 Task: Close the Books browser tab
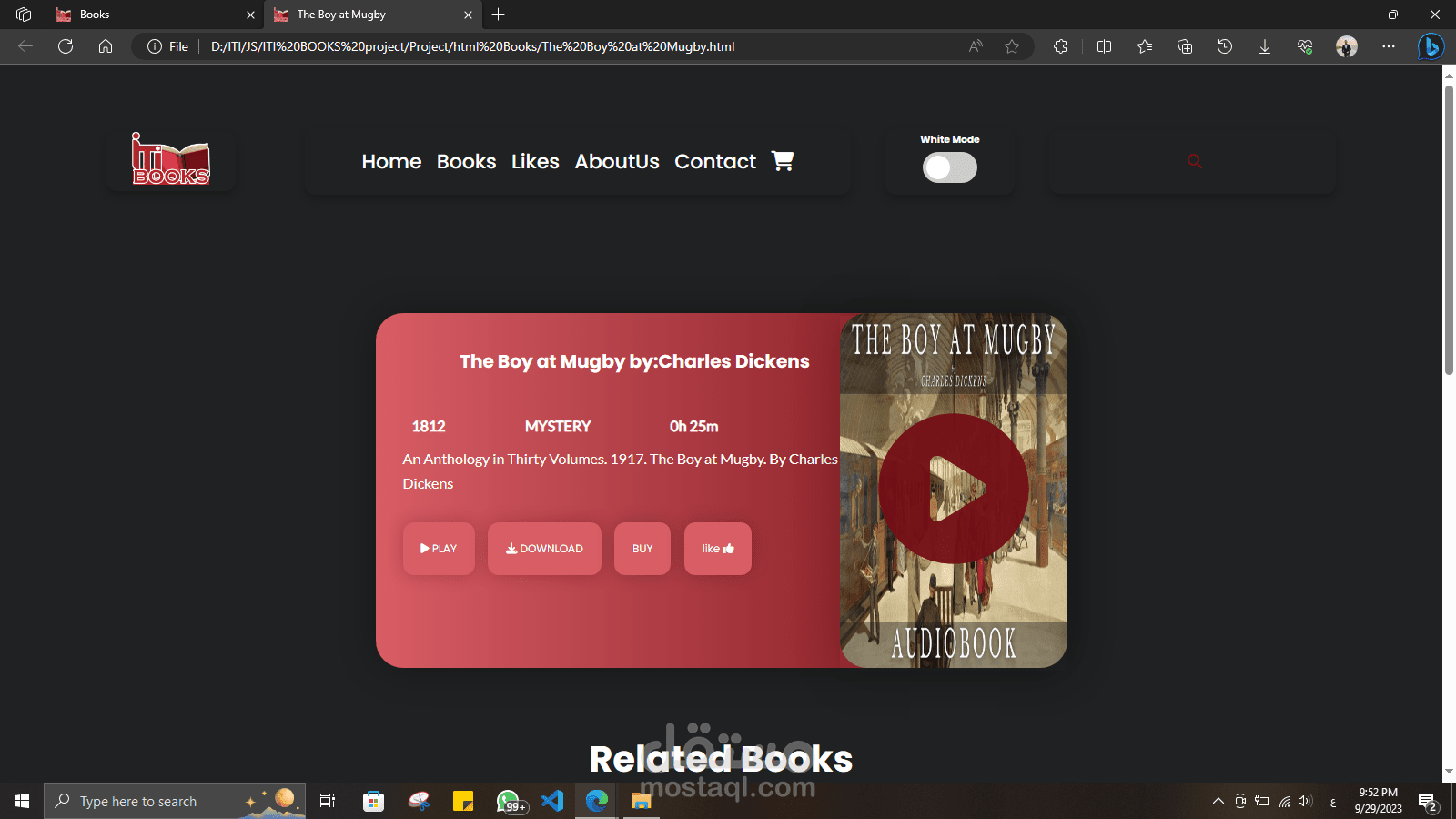[x=250, y=15]
